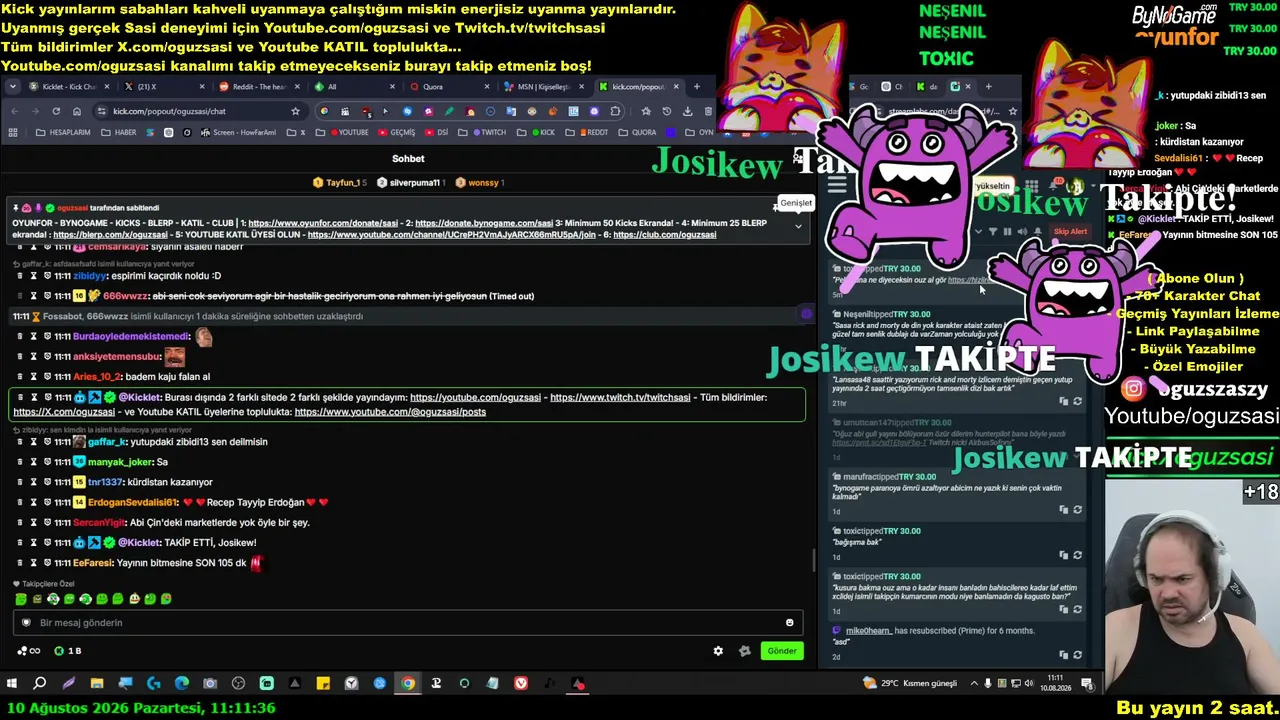Bookmark this page with the star icon
The image size is (1280, 720).
(295, 111)
